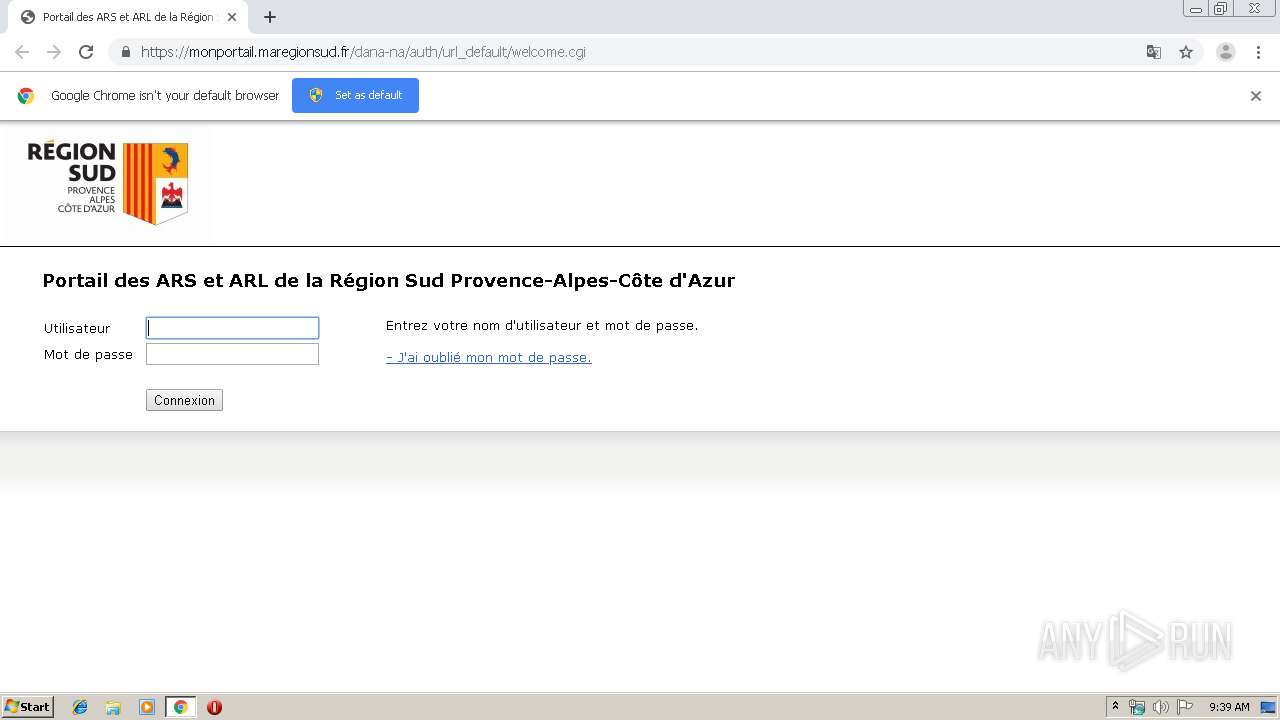Reload the page with the refresh icon
1280x720 pixels.
tap(86, 52)
